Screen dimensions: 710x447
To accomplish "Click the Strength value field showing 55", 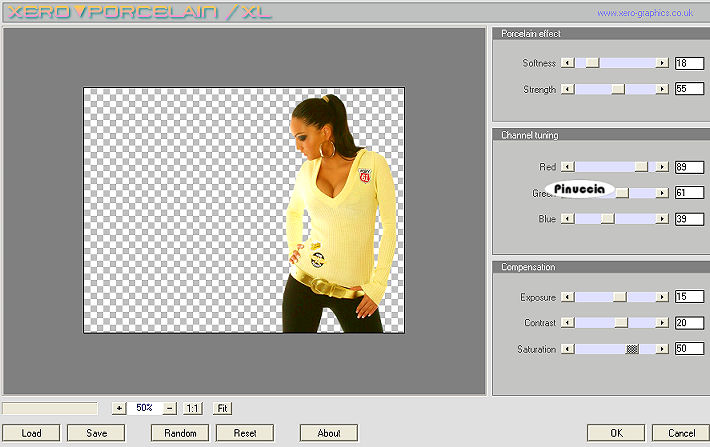I will pyautogui.click(x=689, y=89).
